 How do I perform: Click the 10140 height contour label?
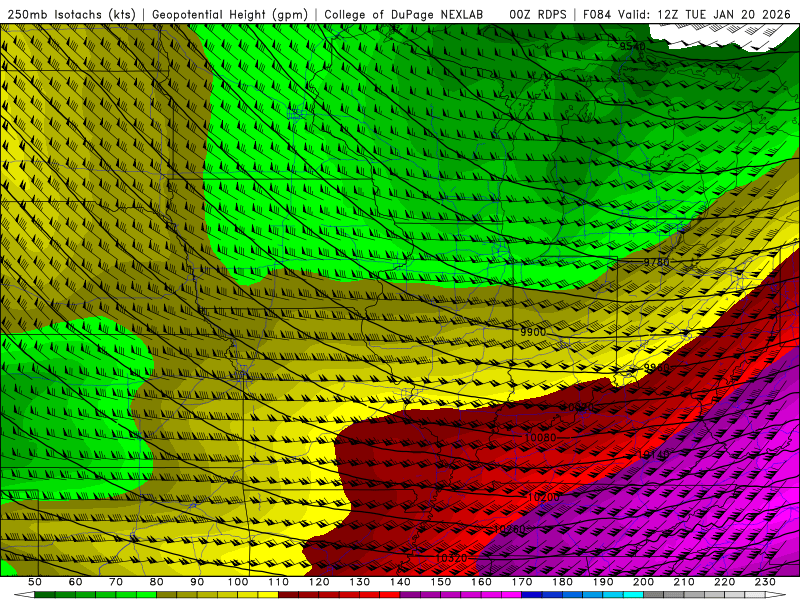coord(654,455)
